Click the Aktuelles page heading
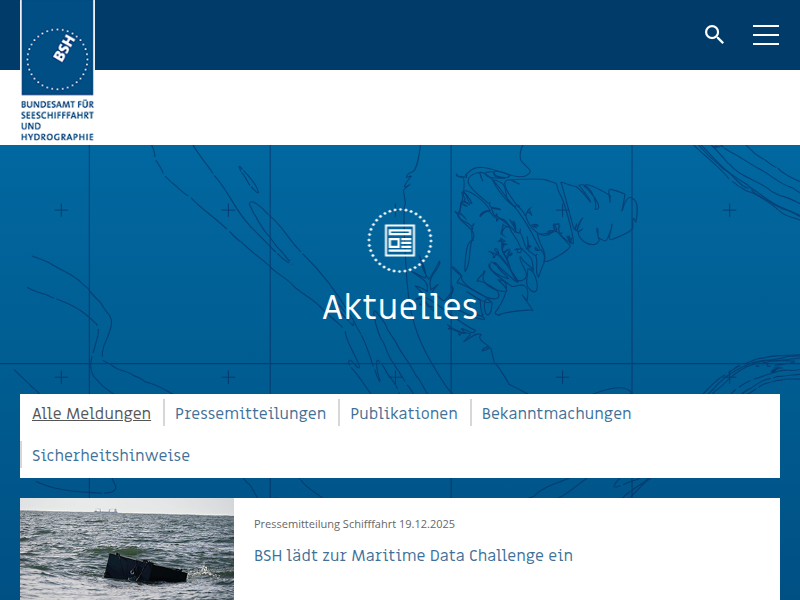 click(x=400, y=307)
